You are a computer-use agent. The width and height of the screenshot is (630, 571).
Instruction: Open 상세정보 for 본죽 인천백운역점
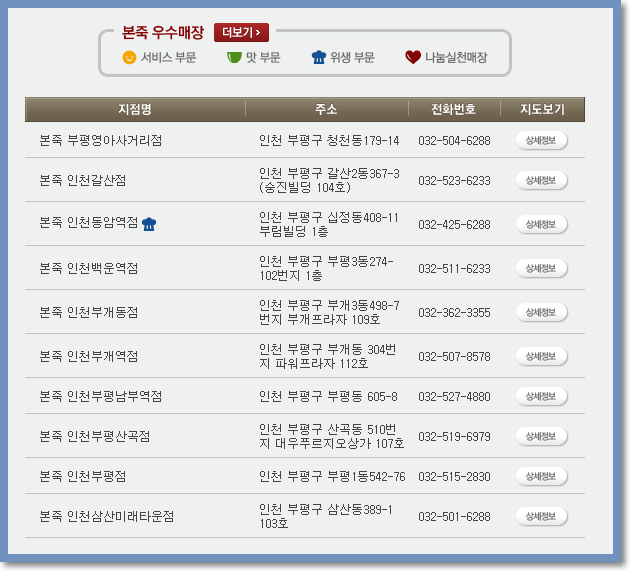[x=541, y=268]
